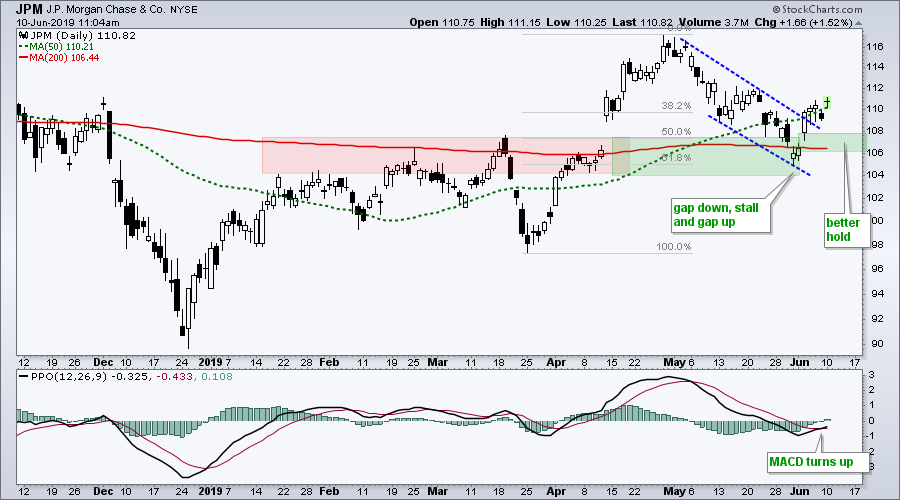This screenshot has width=900, height=500.
Task: Click the Chg +1.66 (+1.52%) value
Action: tap(804, 22)
